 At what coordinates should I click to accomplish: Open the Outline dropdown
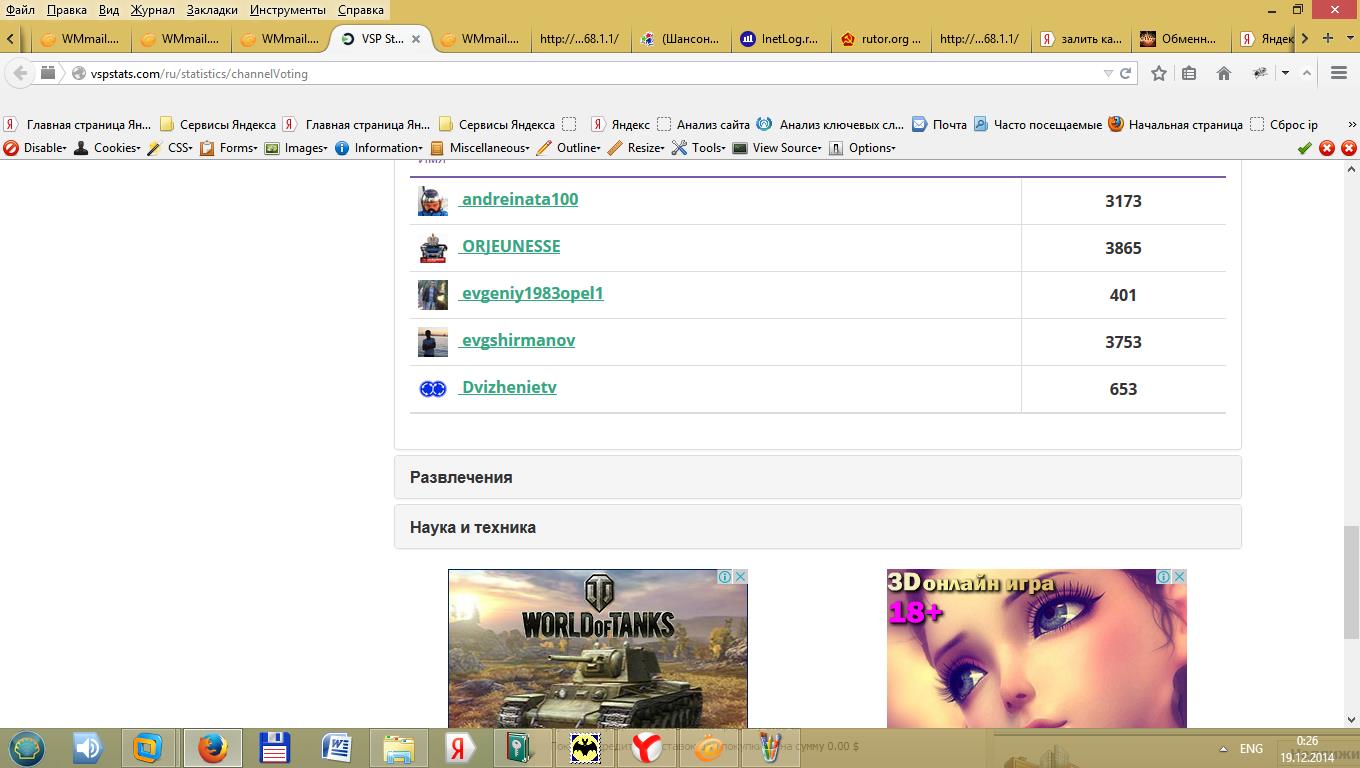[569, 148]
